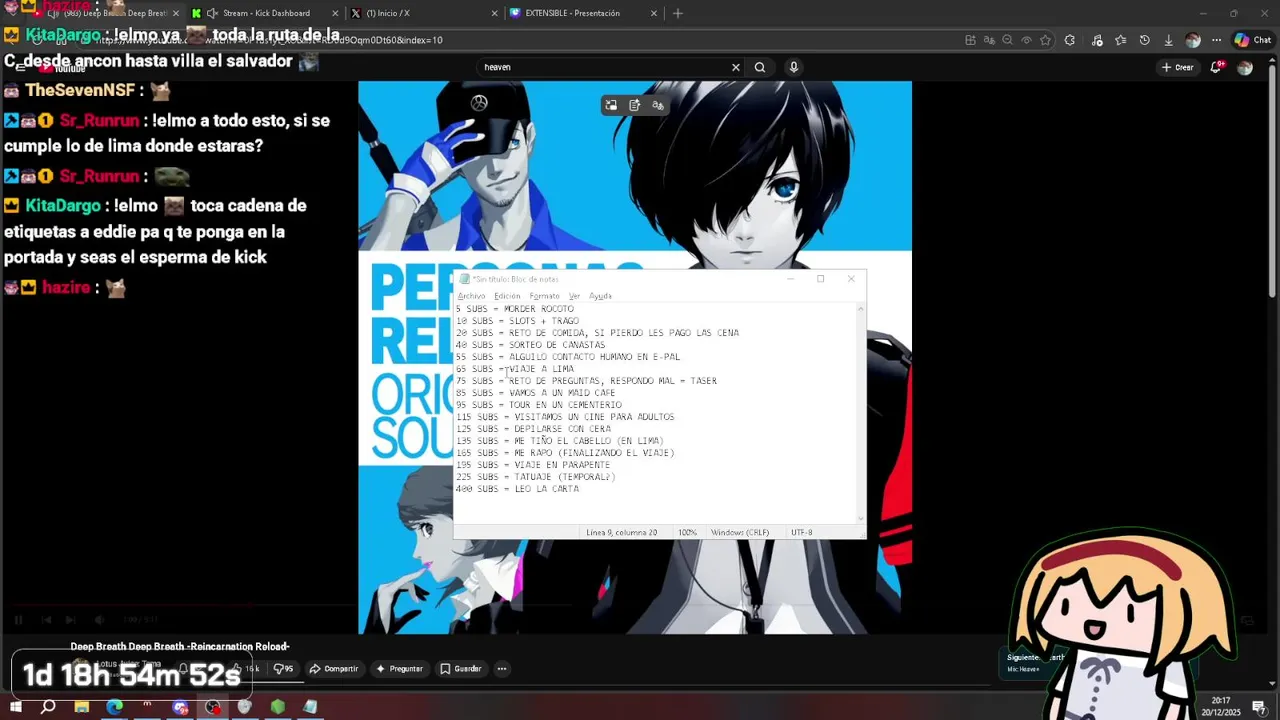Click the 100% zoom in Notepad status bar
Viewport: 1280px width, 720px height.
tap(687, 533)
